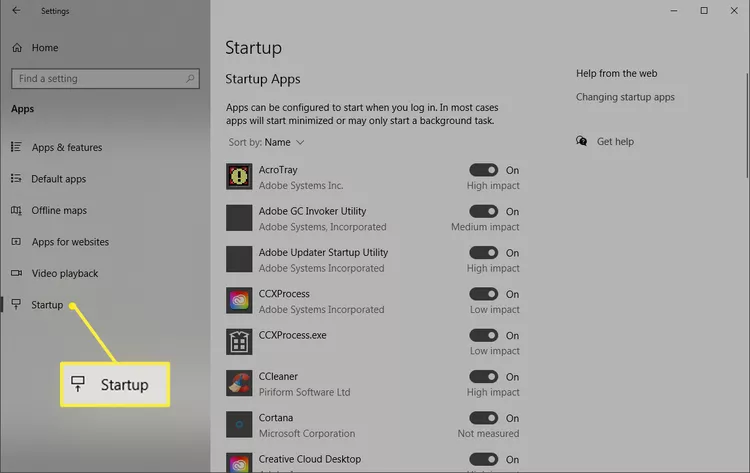
Task: Toggle Creative Cloud Desktop startup
Action: tap(484, 460)
